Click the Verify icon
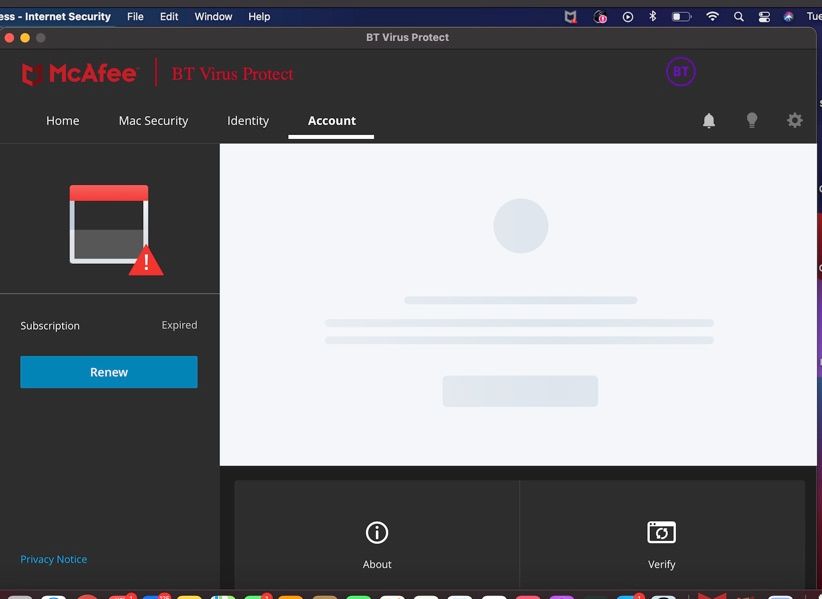 661,533
